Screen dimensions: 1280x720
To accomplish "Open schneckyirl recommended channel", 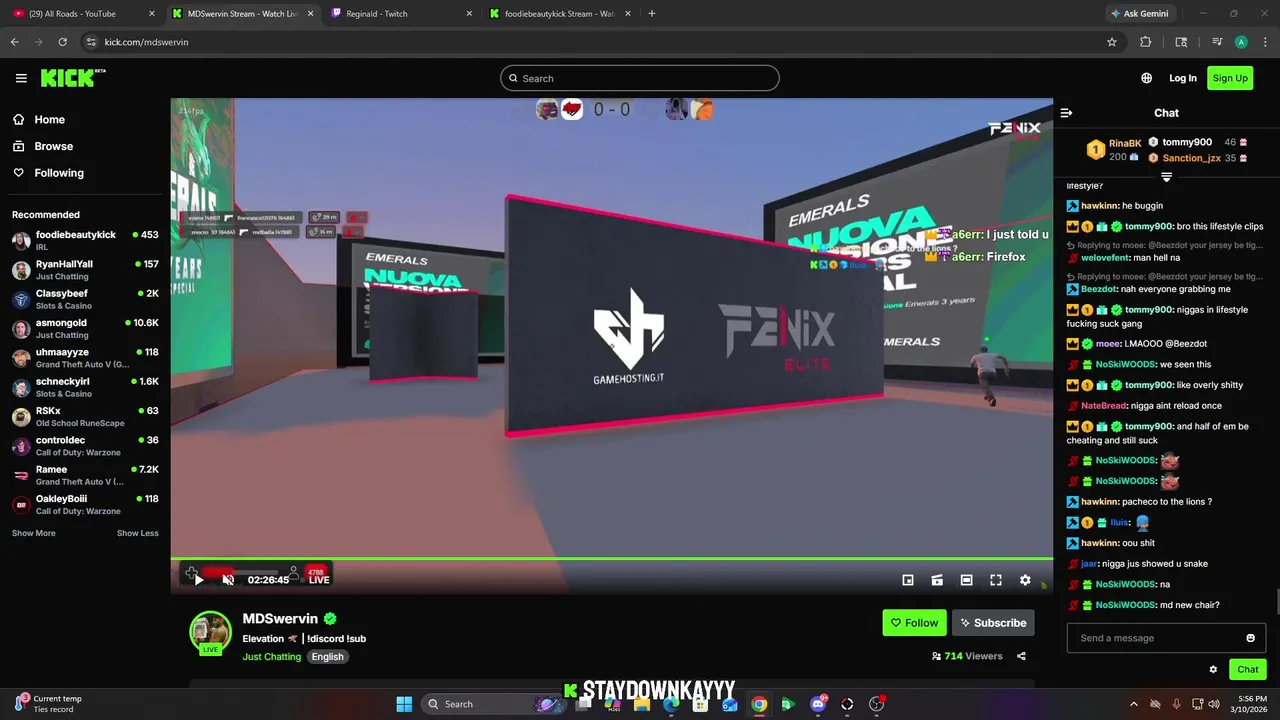I will tap(85, 387).
